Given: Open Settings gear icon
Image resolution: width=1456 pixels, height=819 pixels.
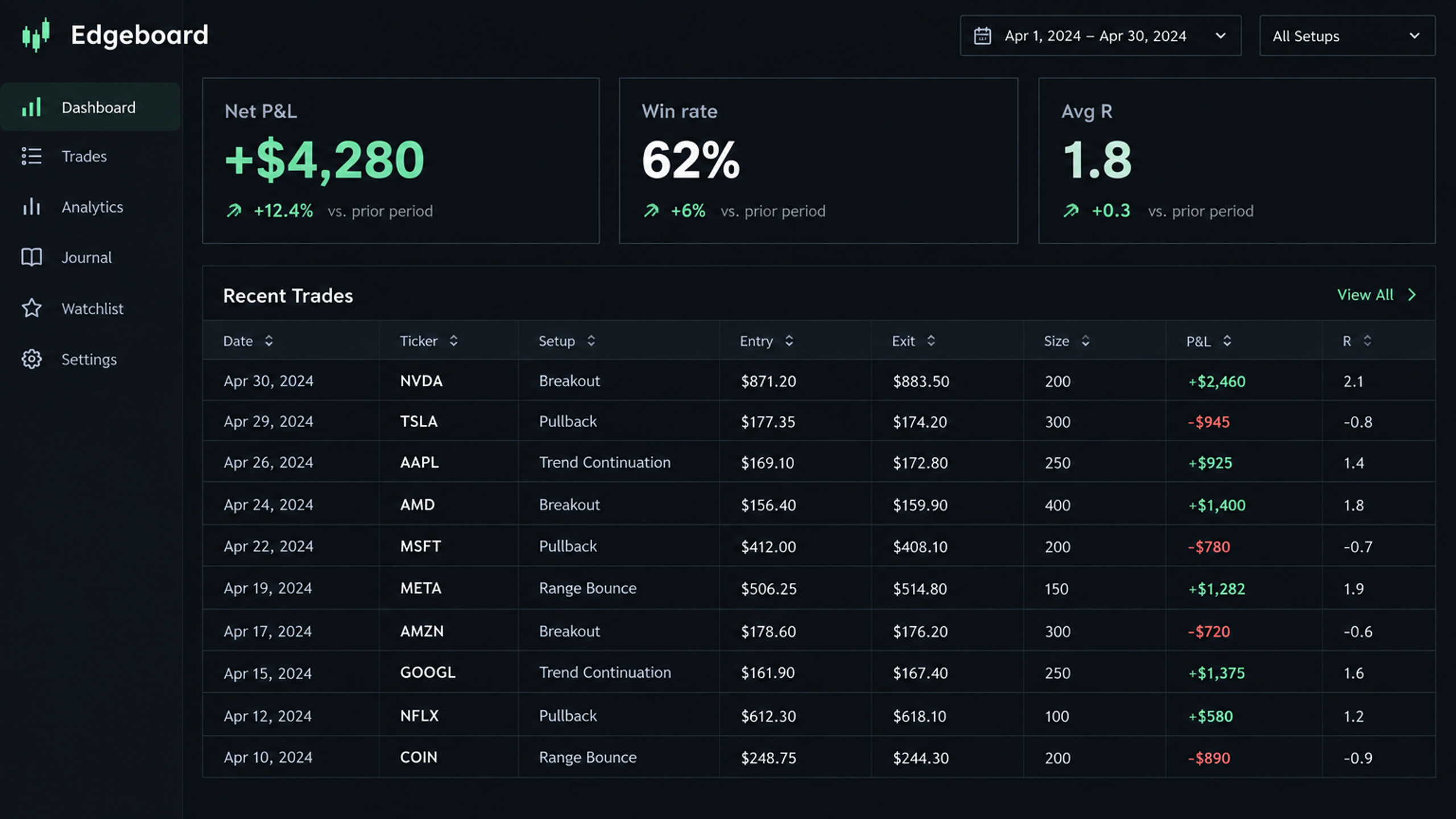Looking at the screenshot, I should click(31, 359).
